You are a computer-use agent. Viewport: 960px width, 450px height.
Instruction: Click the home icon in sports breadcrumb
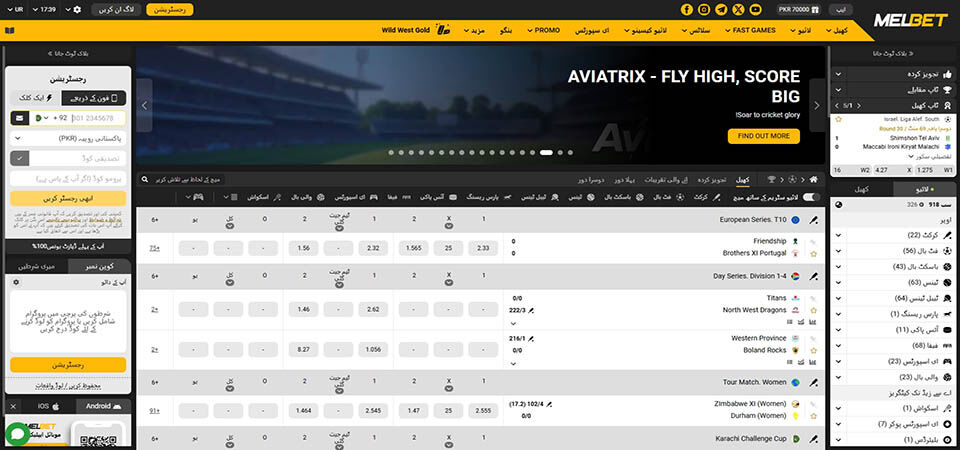coord(813,179)
